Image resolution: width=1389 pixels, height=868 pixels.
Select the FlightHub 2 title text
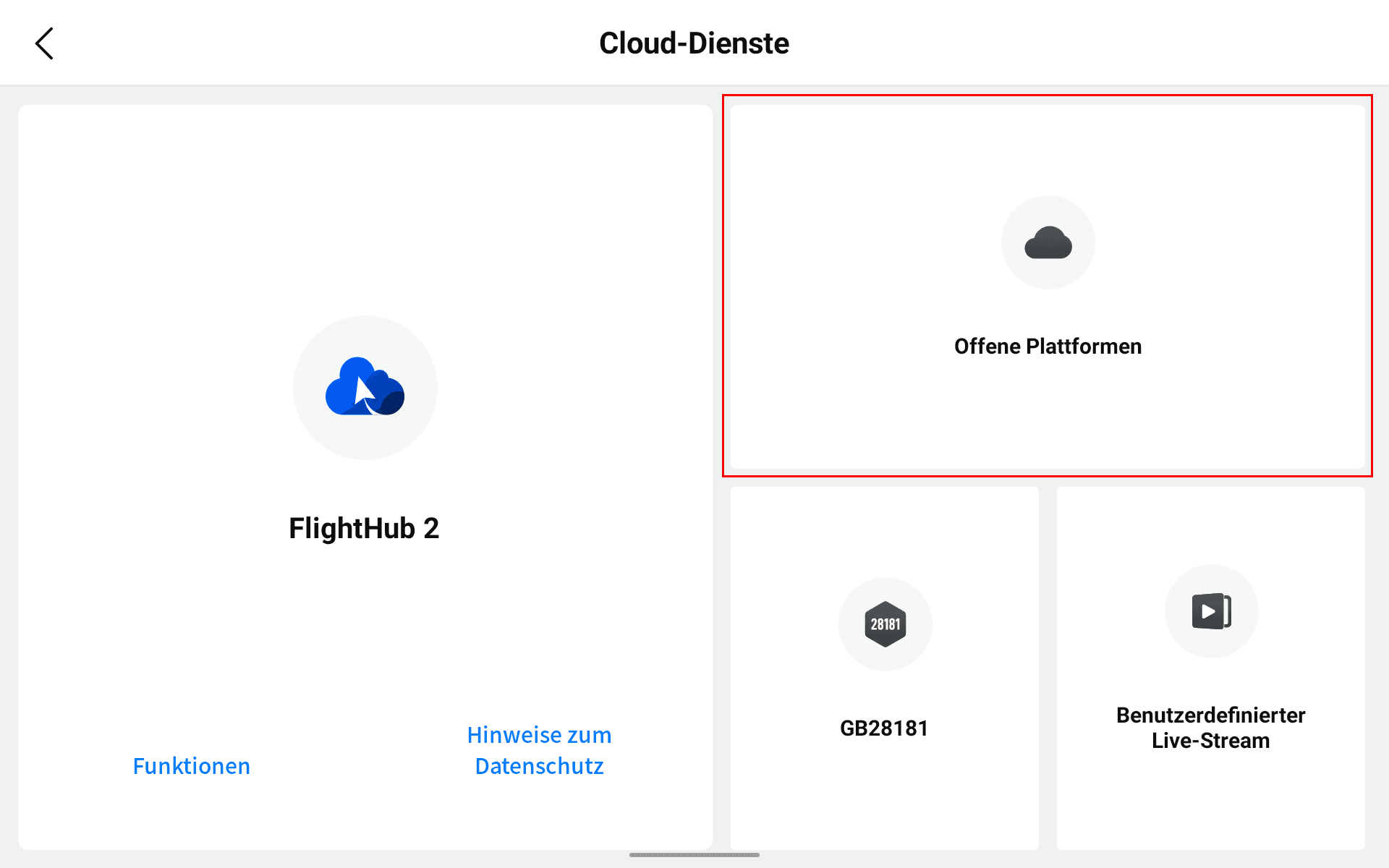point(364,528)
